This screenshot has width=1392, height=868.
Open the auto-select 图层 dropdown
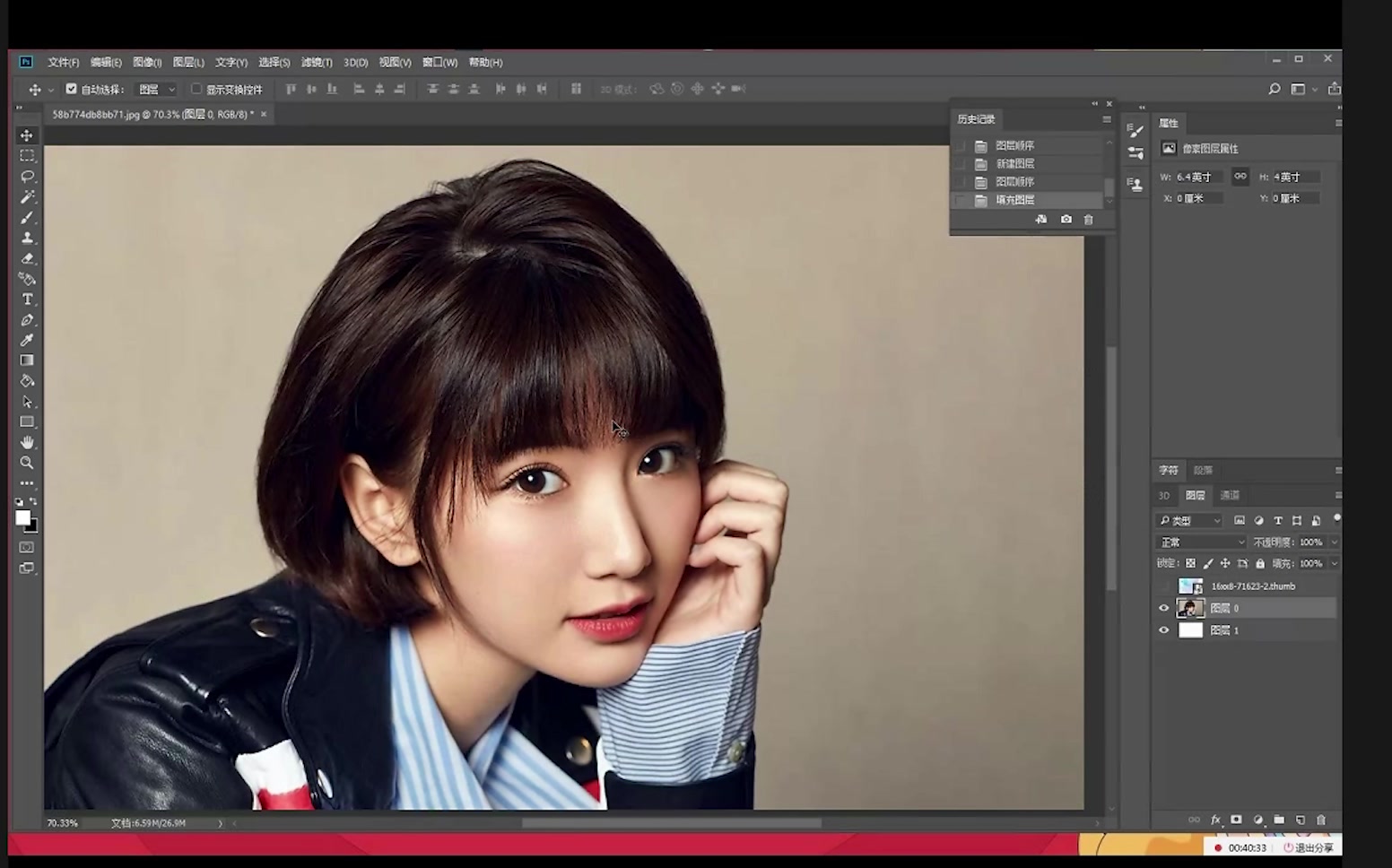point(156,90)
